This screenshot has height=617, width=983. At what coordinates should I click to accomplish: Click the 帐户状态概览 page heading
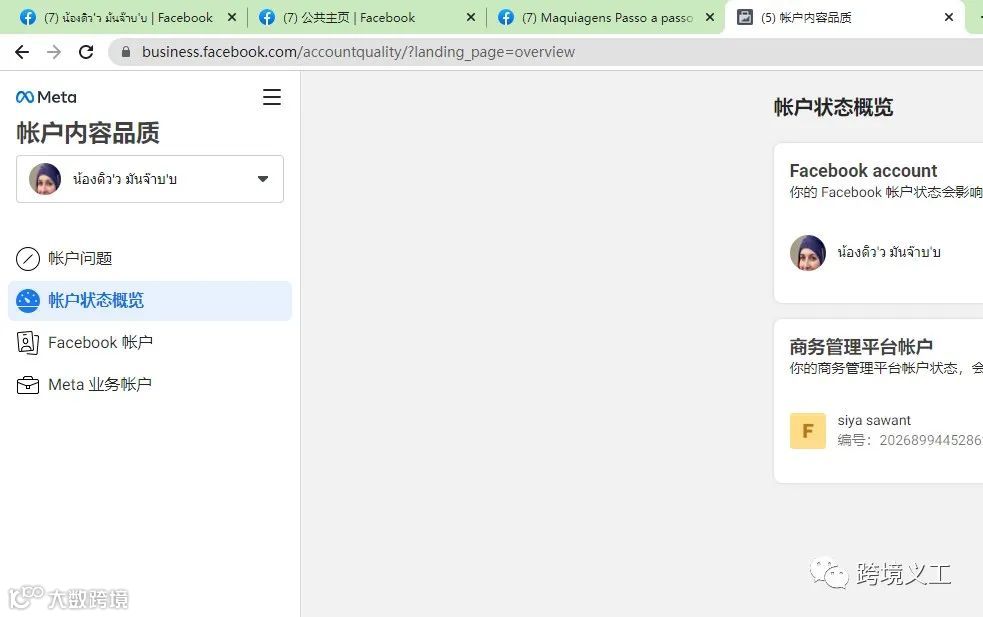pos(833,107)
